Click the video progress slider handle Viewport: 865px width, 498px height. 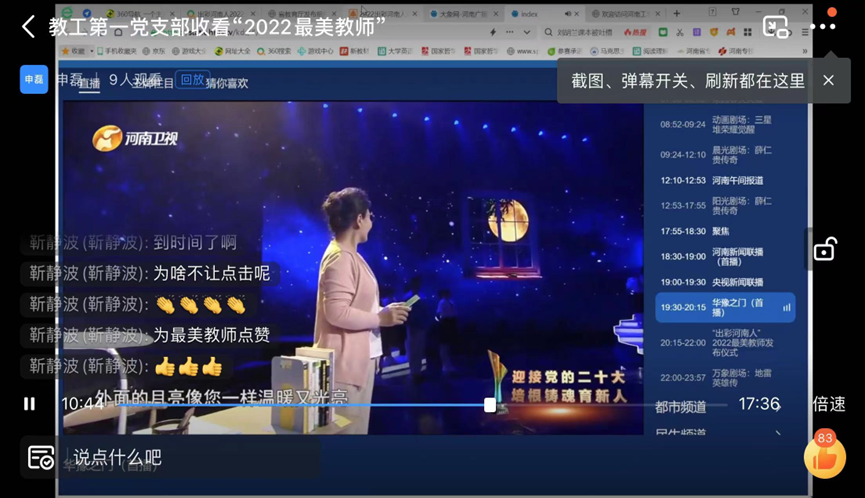tap(490, 404)
